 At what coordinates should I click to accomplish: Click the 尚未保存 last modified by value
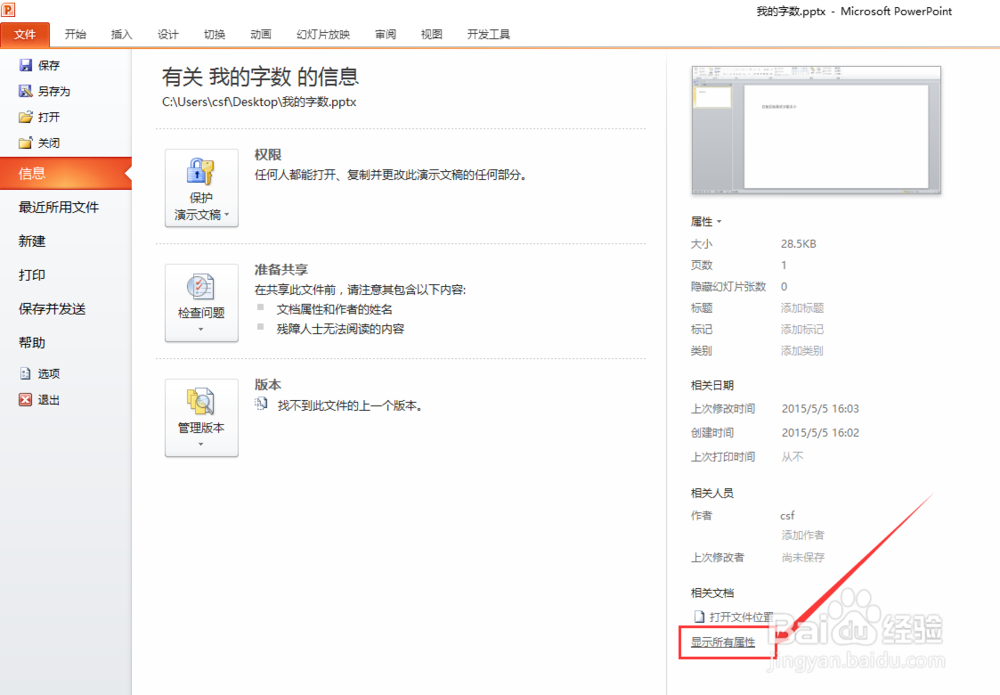coord(803,557)
